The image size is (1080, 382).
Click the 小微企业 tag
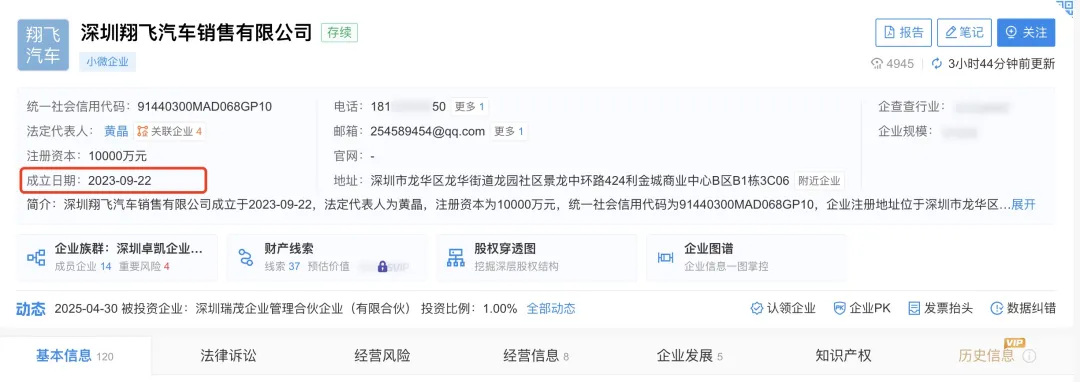(107, 61)
